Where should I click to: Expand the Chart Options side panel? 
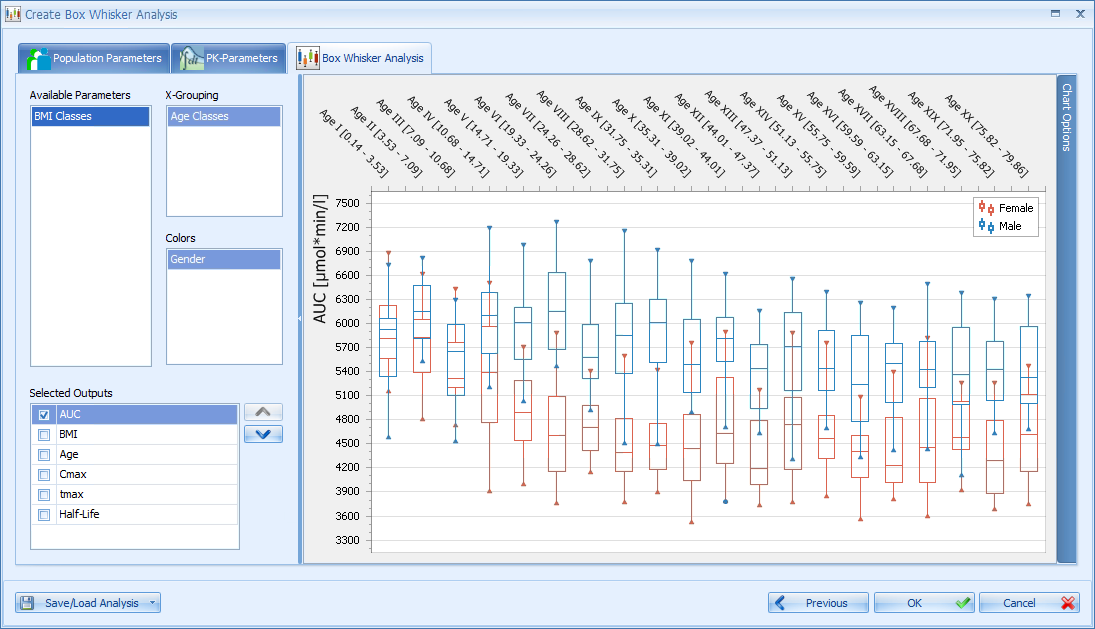click(x=1066, y=319)
